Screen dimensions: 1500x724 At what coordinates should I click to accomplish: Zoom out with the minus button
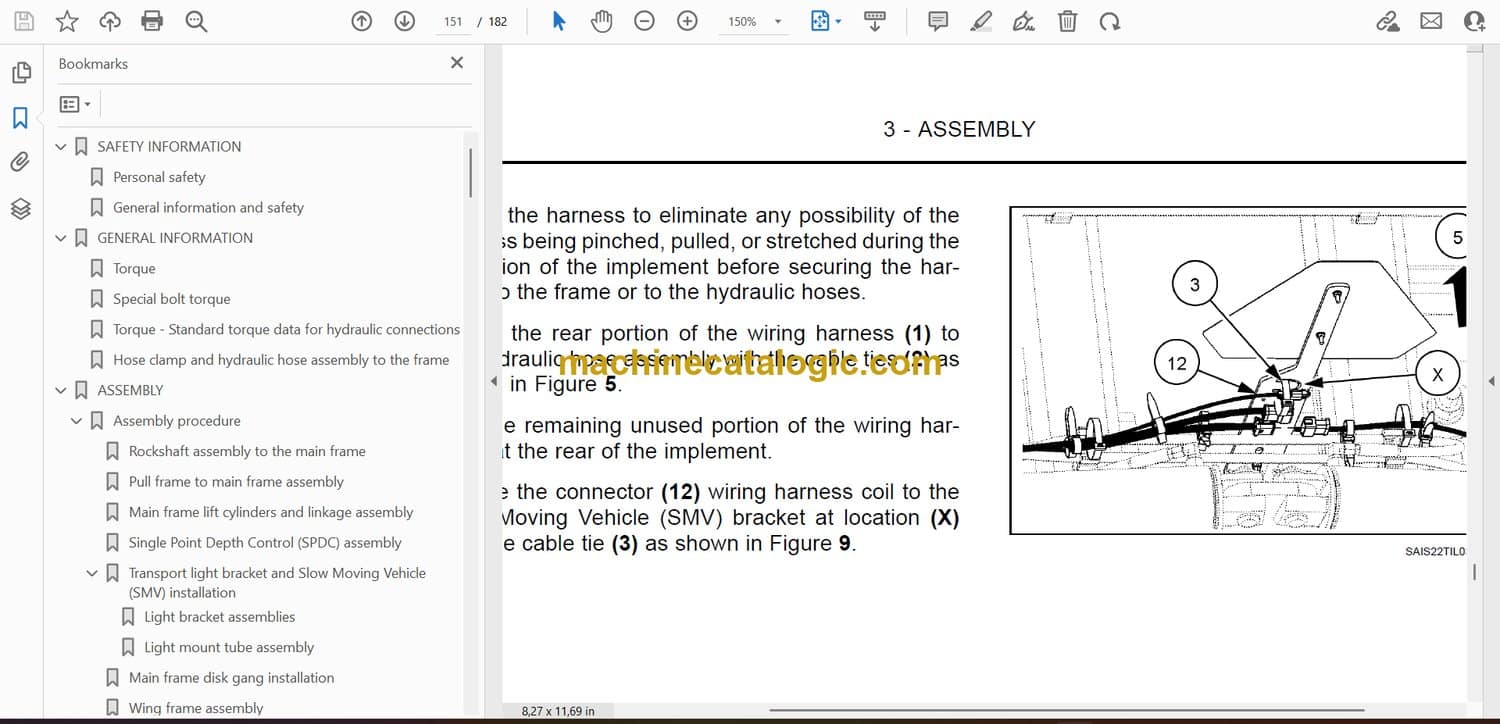tap(645, 21)
